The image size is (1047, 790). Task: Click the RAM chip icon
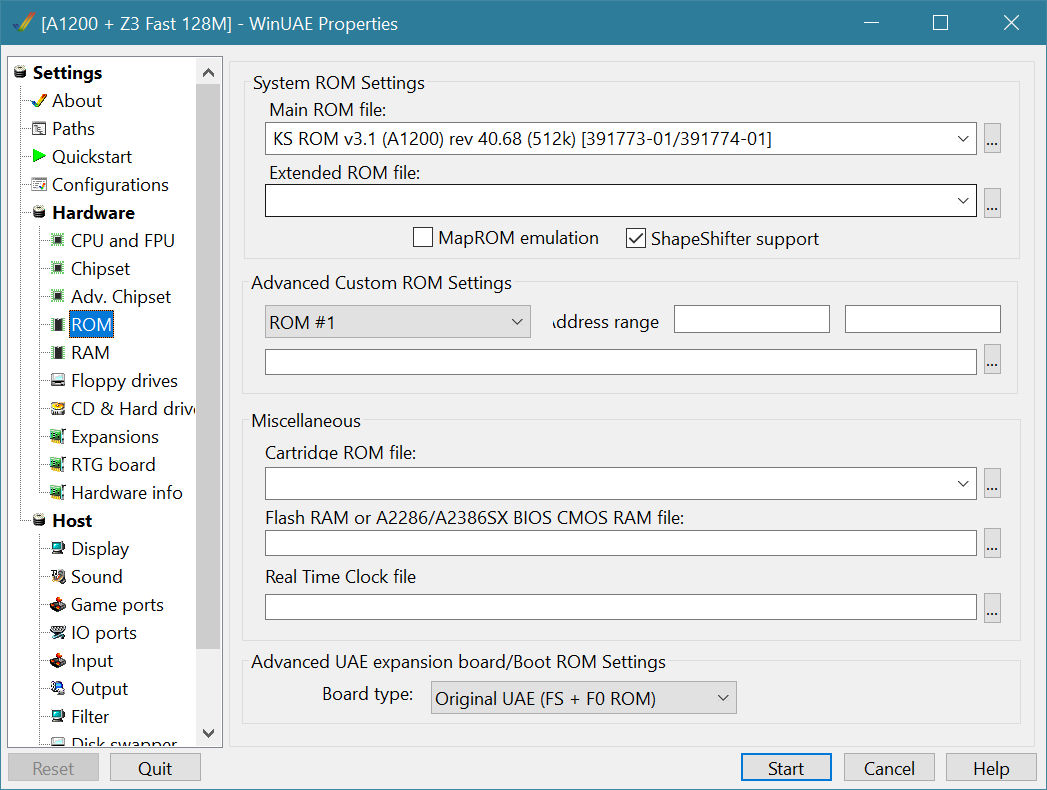(x=58, y=353)
